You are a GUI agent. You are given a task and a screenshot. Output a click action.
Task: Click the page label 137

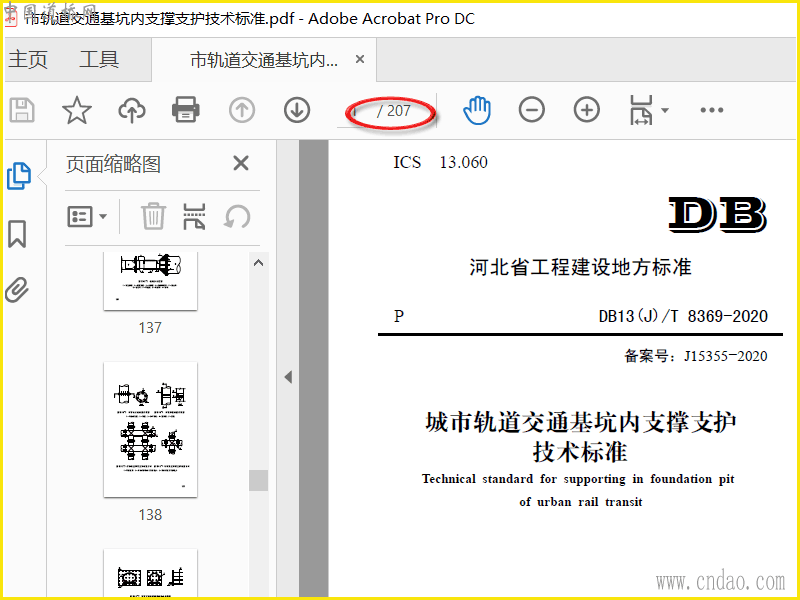pos(150,328)
